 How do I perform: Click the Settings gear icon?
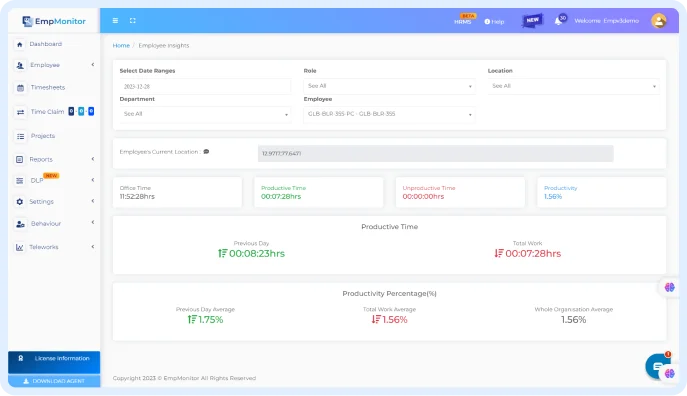click(19, 202)
